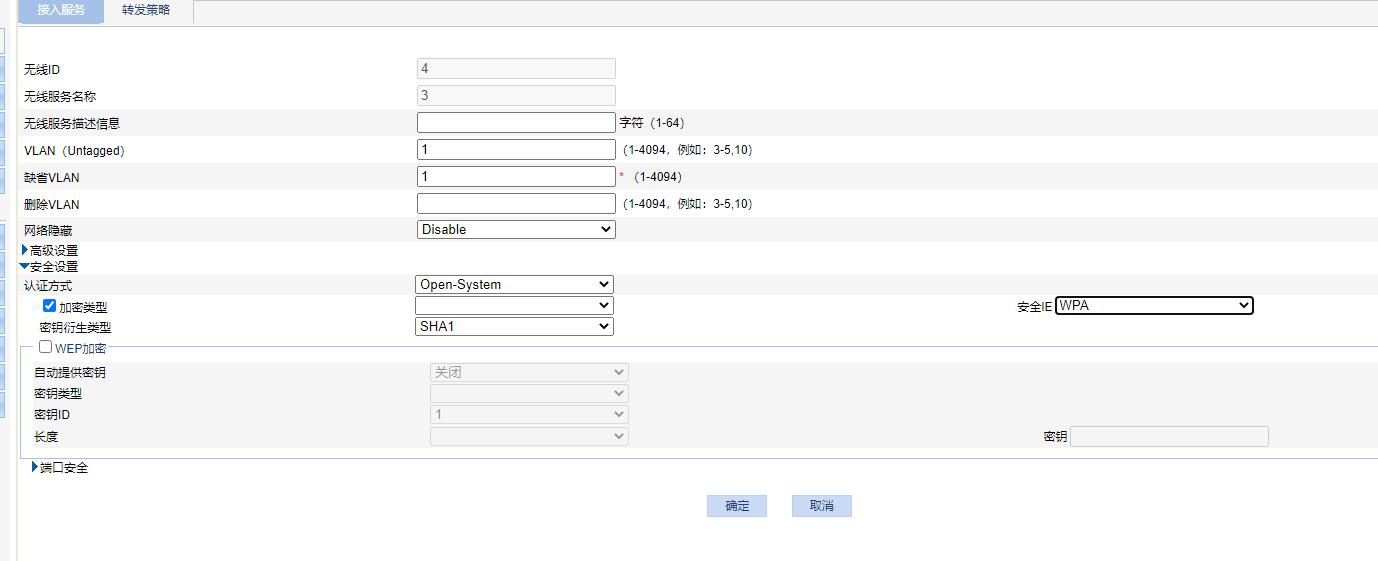
Task: Open the 认证方式 Open-System dropdown
Action: point(514,285)
